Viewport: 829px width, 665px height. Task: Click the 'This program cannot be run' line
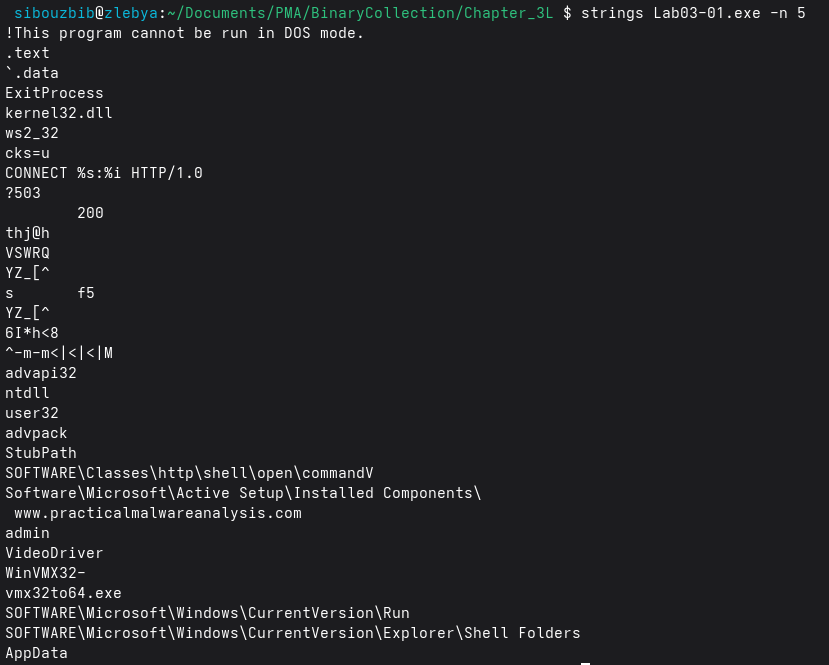click(x=185, y=33)
